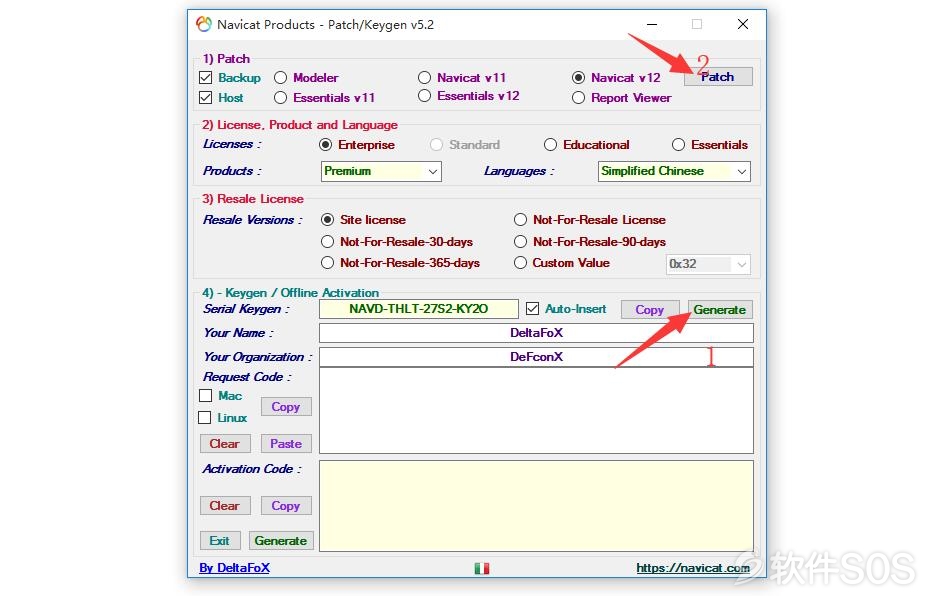
Task: Close the Patch/Keygen window
Action: coord(743,24)
